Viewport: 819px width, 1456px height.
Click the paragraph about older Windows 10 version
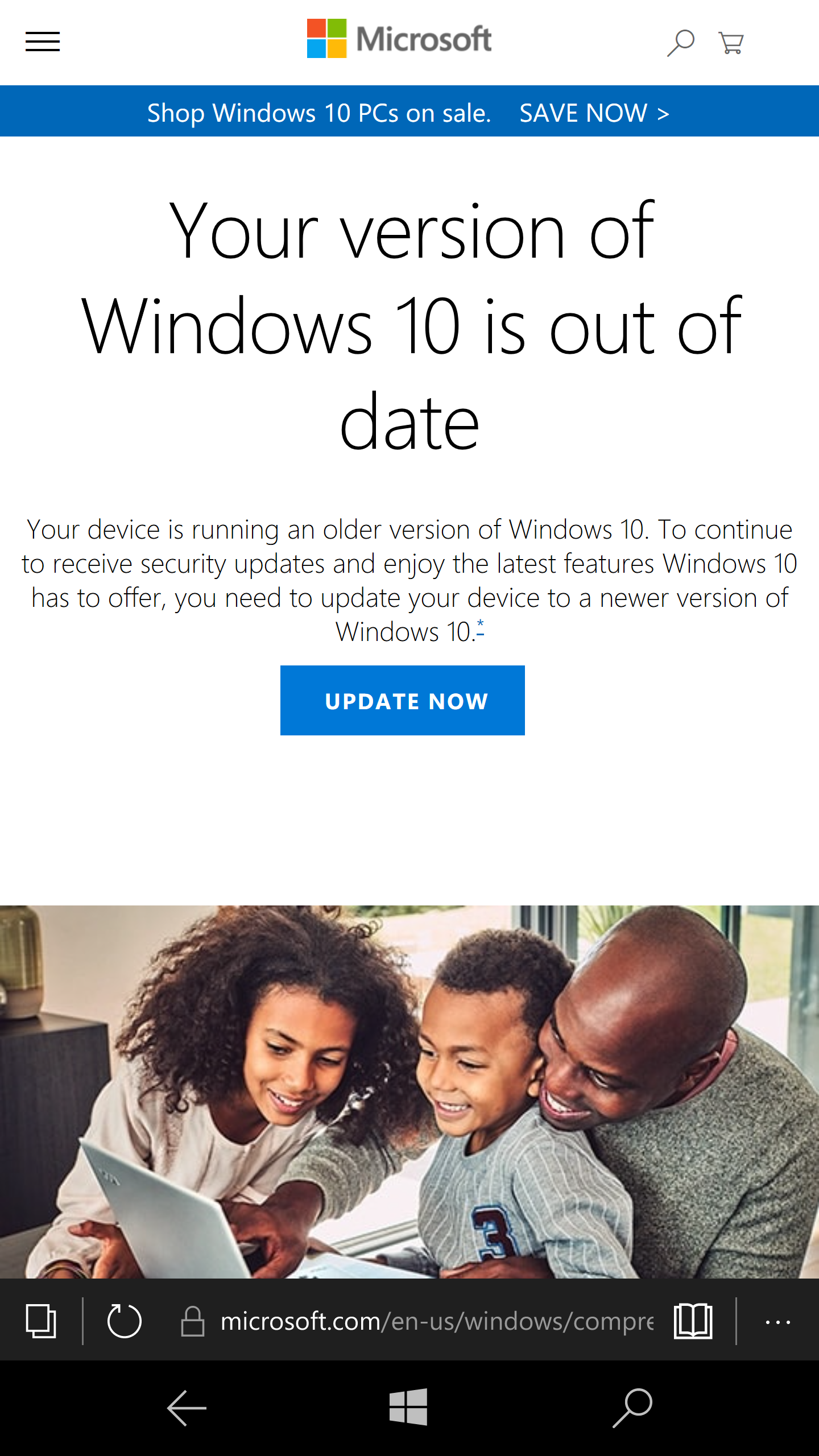(409, 580)
